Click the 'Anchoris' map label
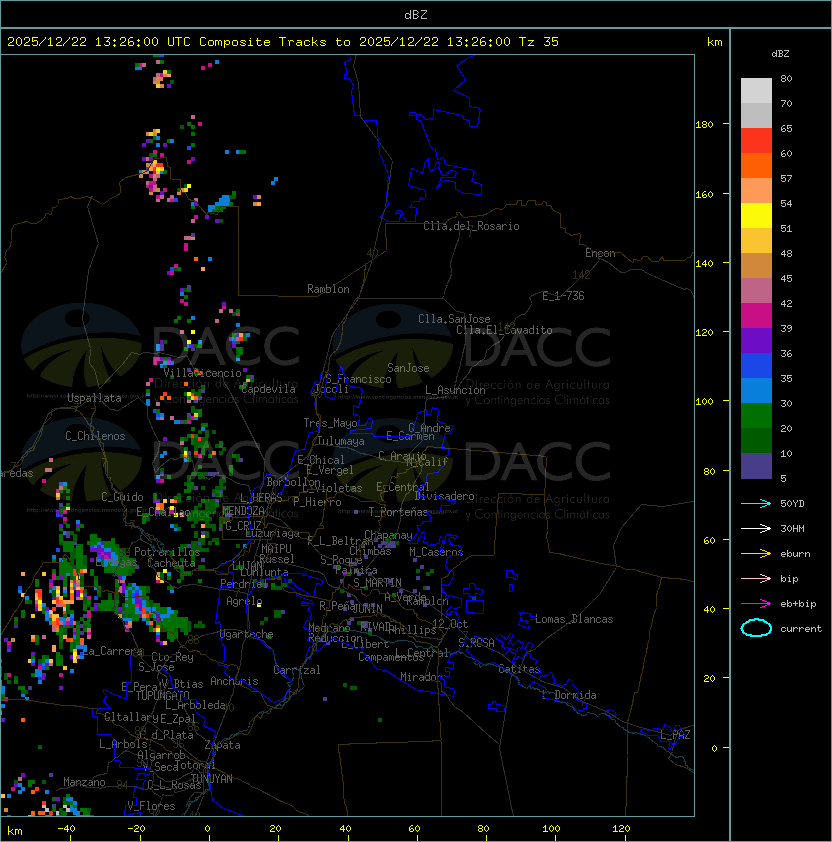Viewport: 832px width, 842px height. point(234,681)
